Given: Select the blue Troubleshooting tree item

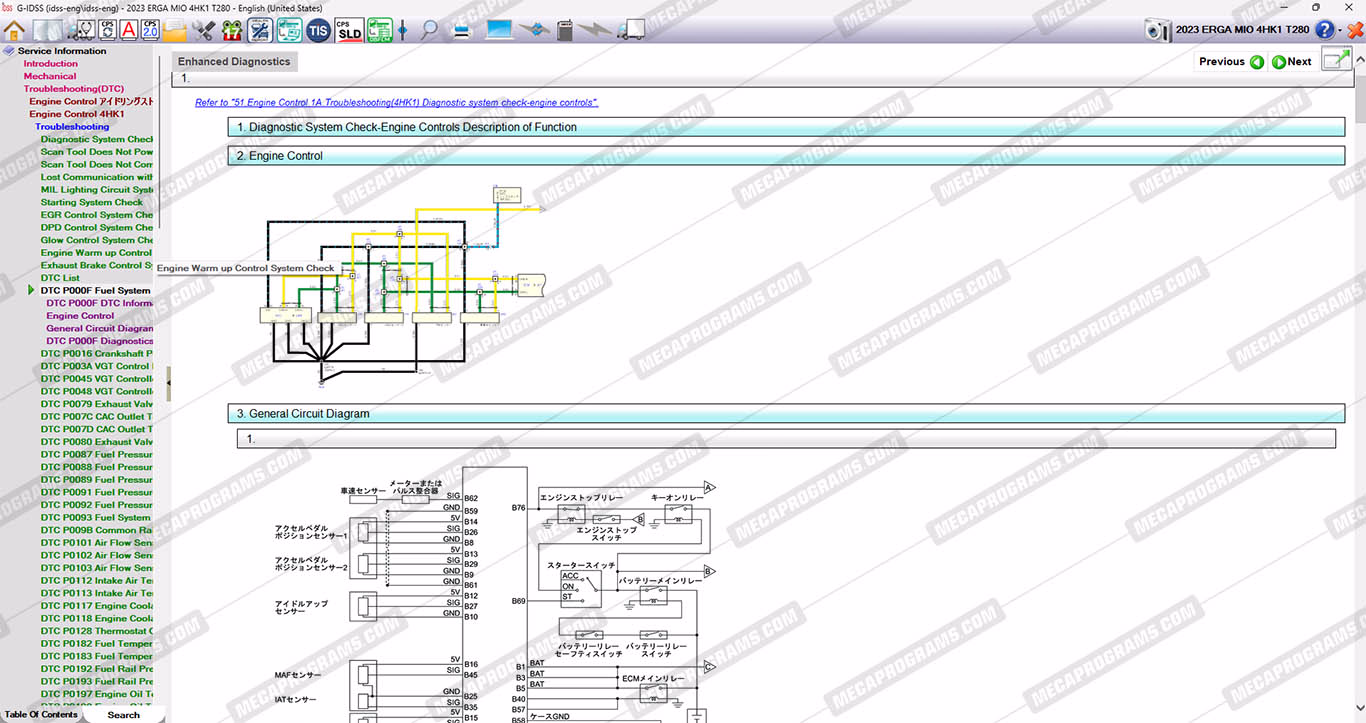Looking at the screenshot, I should pos(72,127).
